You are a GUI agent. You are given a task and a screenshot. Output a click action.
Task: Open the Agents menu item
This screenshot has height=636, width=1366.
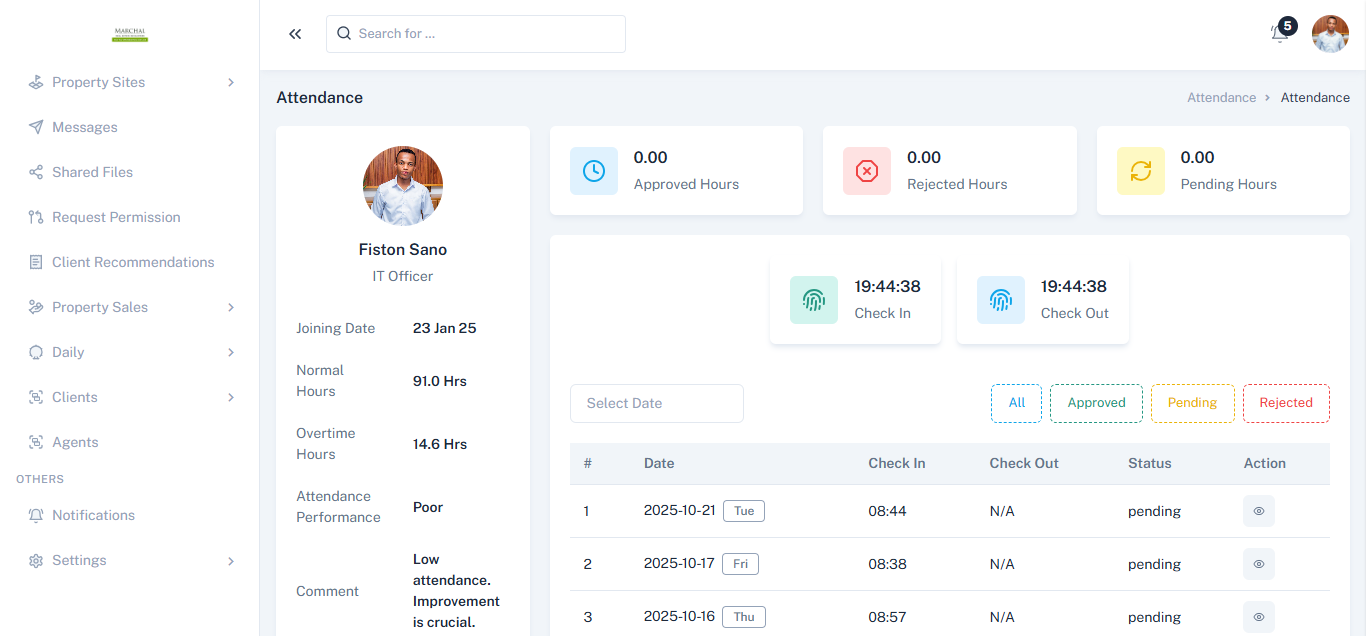pos(75,442)
